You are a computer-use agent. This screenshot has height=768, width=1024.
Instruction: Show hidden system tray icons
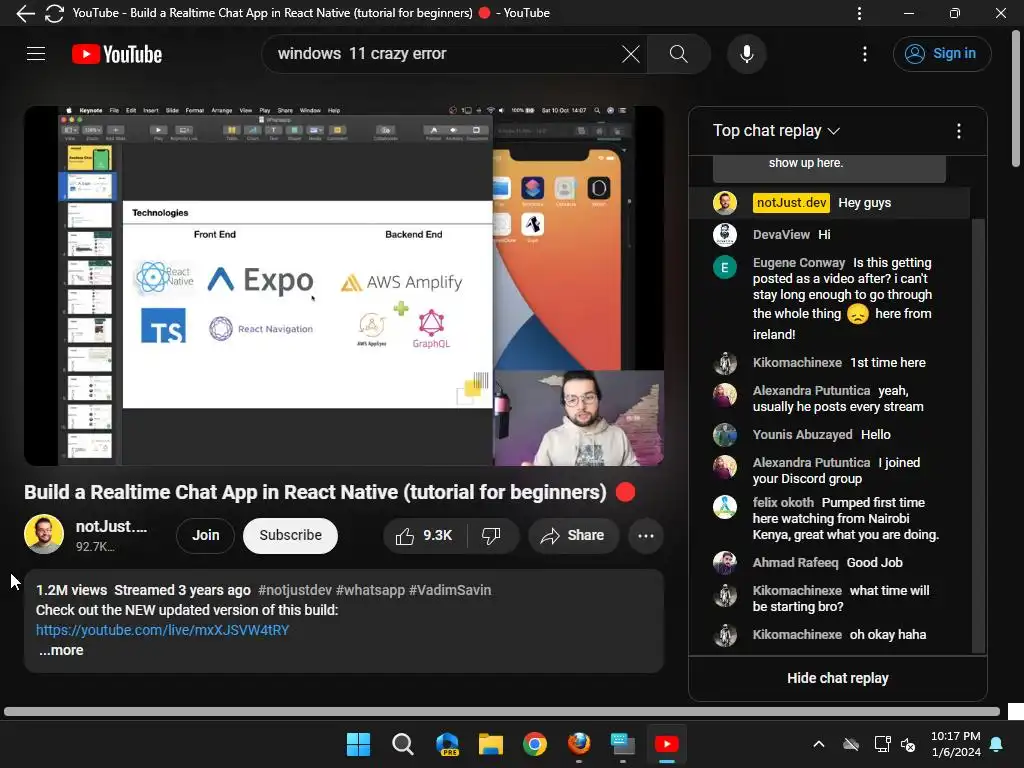pos(818,744)
